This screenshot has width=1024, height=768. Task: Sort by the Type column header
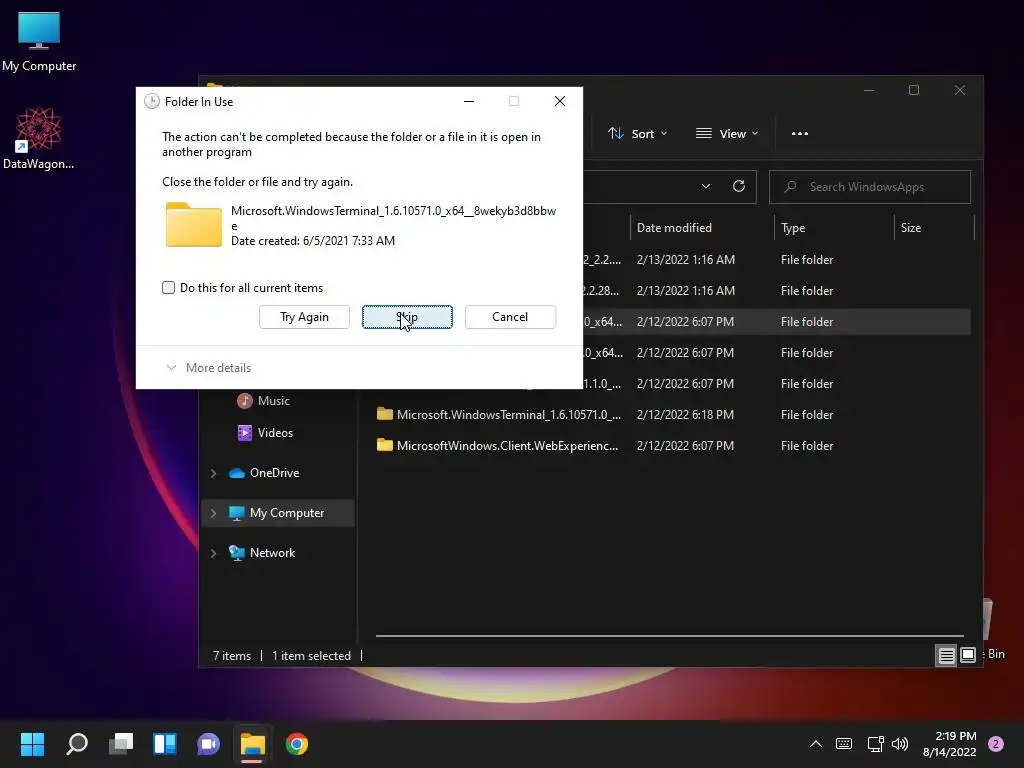click(834, 228)
